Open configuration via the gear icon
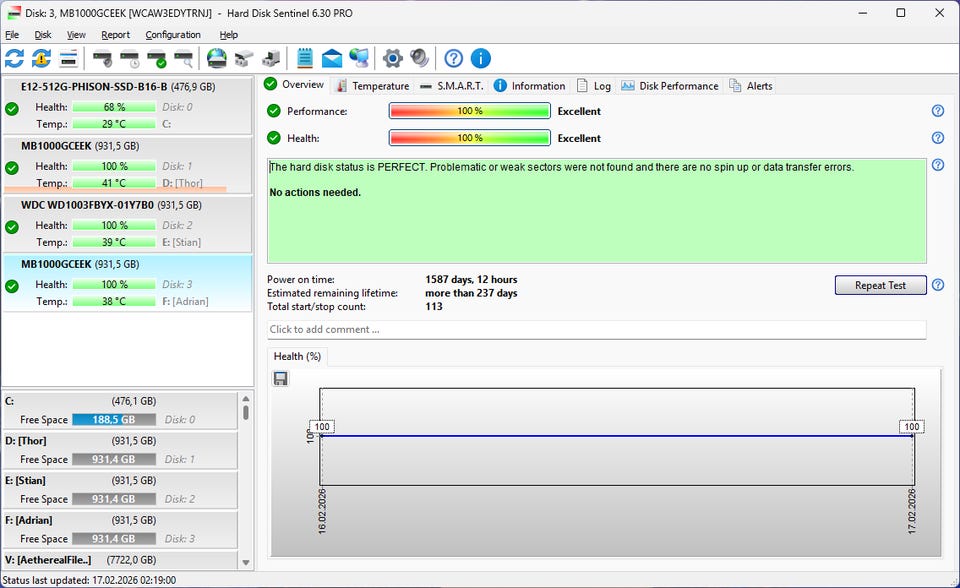960x588 pixels. point(392,58)
